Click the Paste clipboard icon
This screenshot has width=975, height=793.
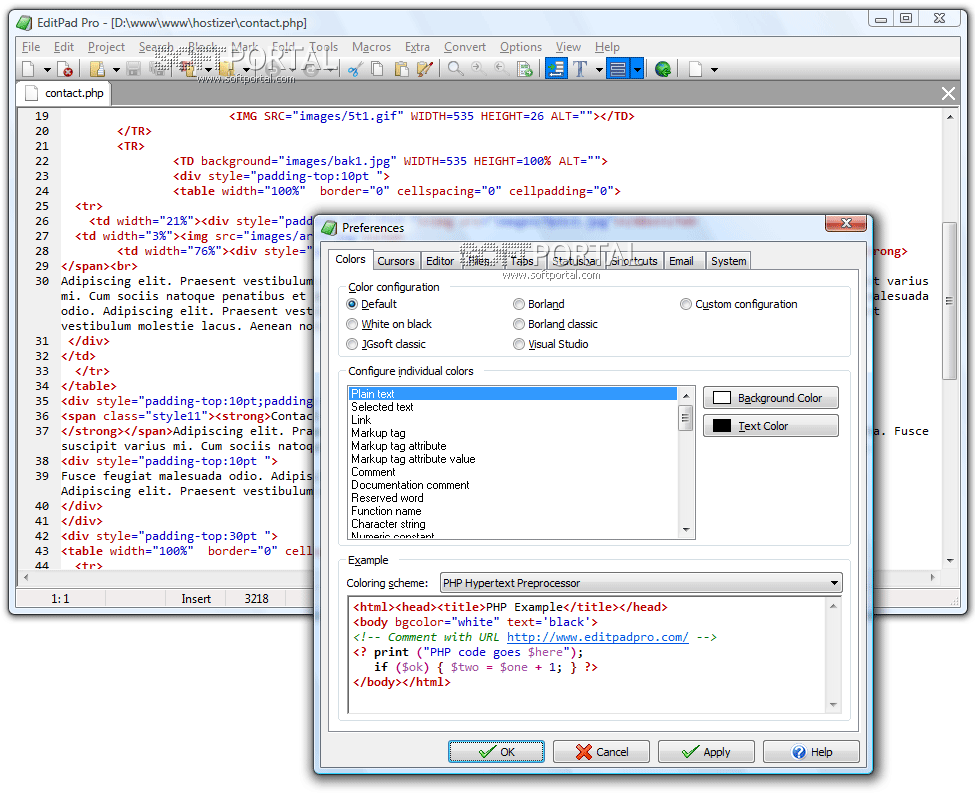pos(401,69)
